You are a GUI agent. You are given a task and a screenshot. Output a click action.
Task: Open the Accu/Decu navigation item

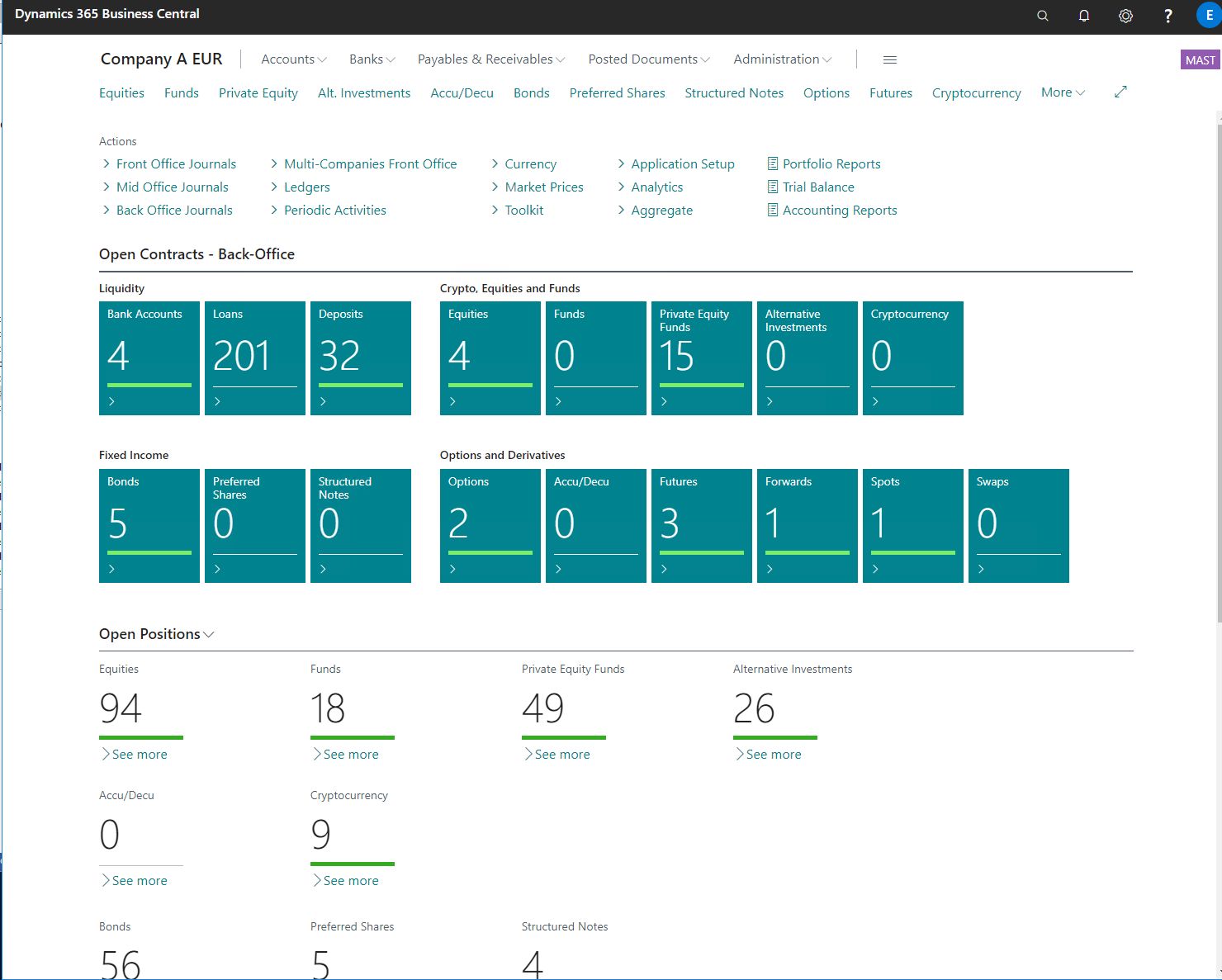(x=462, y=92)
